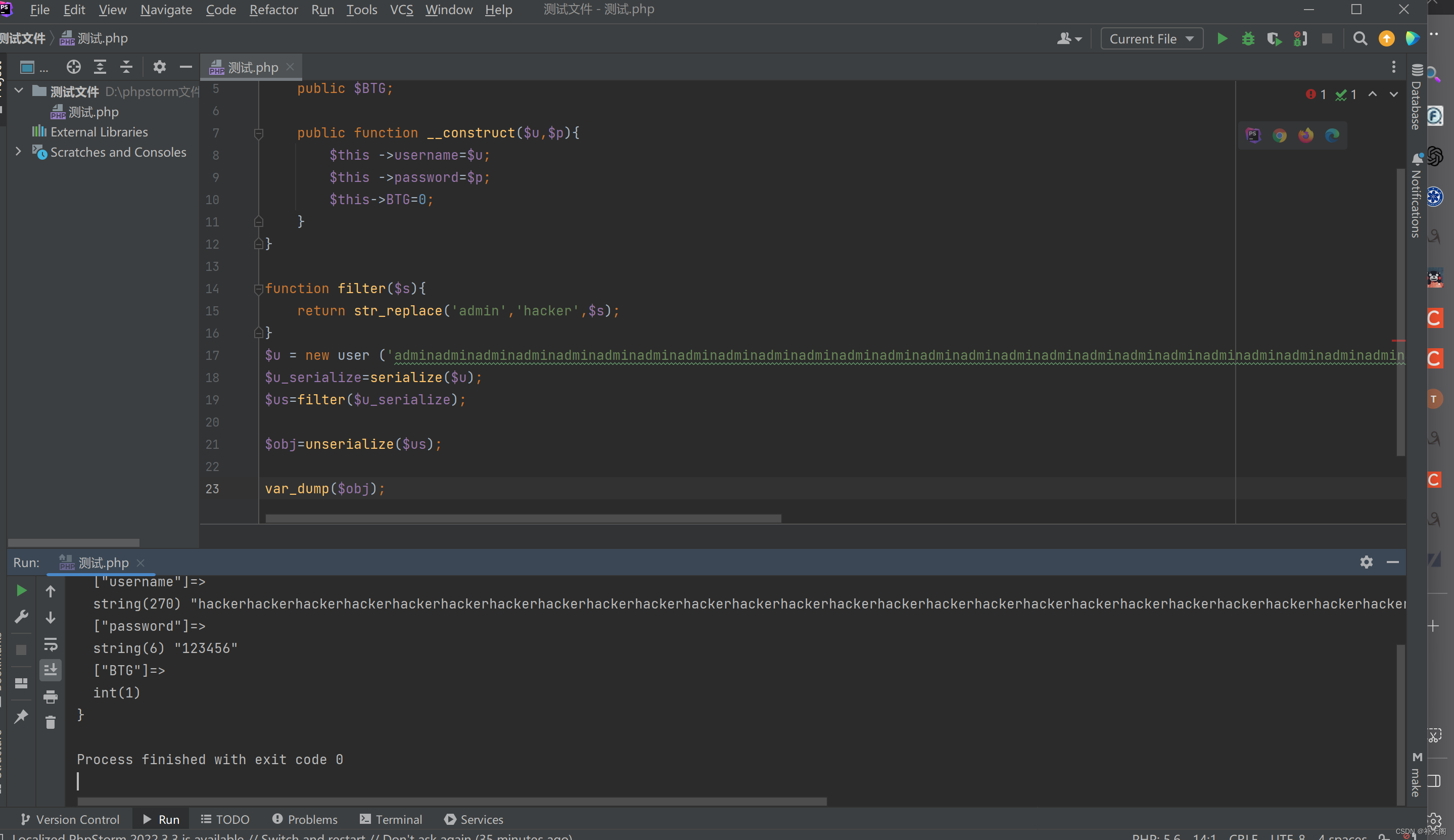Open the Refactor menu
The height and width of the screenshot is (840, 1454).
click(x=273, y=10)
